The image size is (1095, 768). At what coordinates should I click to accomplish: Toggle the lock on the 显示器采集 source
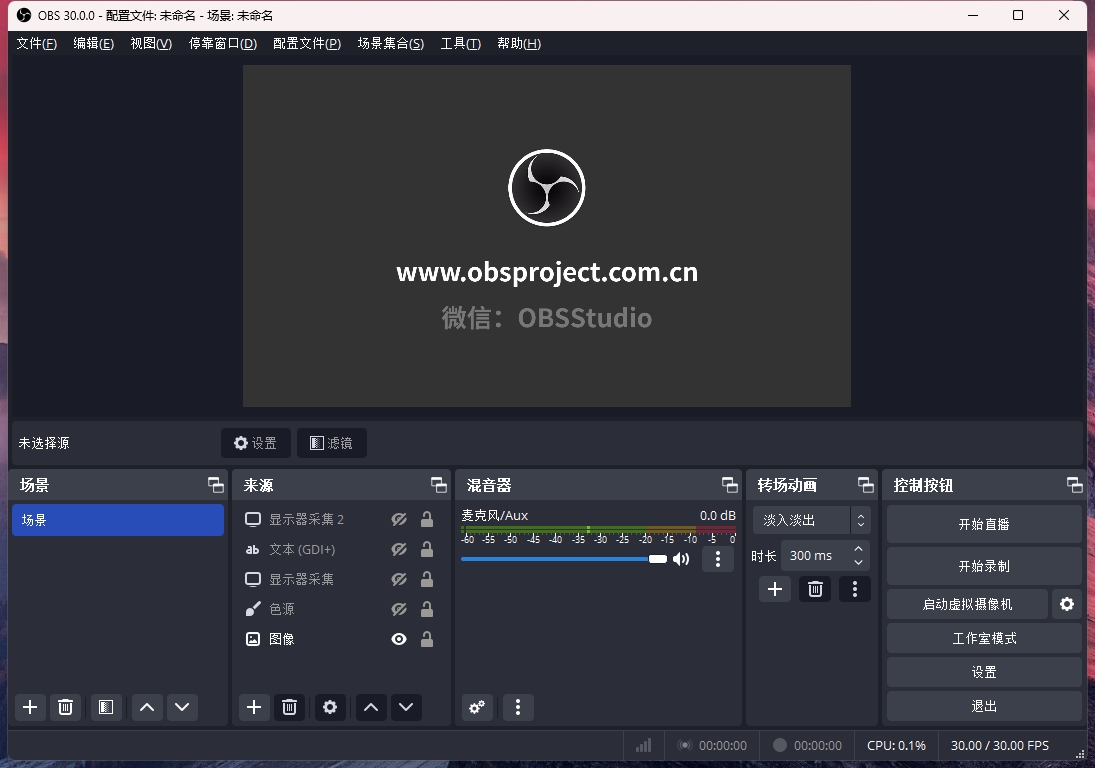[x=427, y=579]
